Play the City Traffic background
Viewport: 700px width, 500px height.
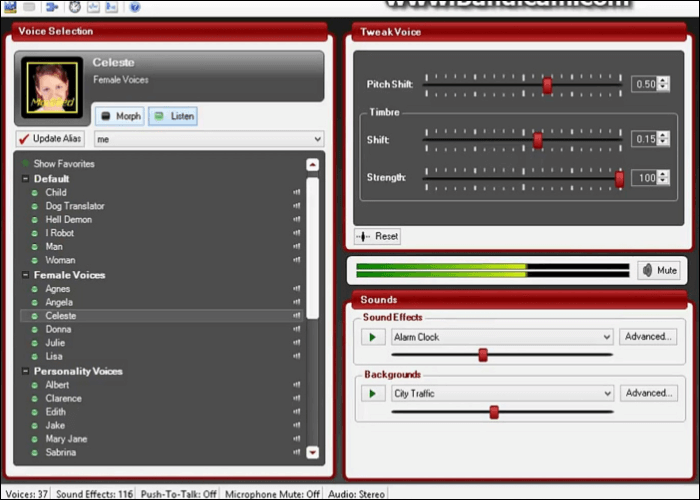373,394
